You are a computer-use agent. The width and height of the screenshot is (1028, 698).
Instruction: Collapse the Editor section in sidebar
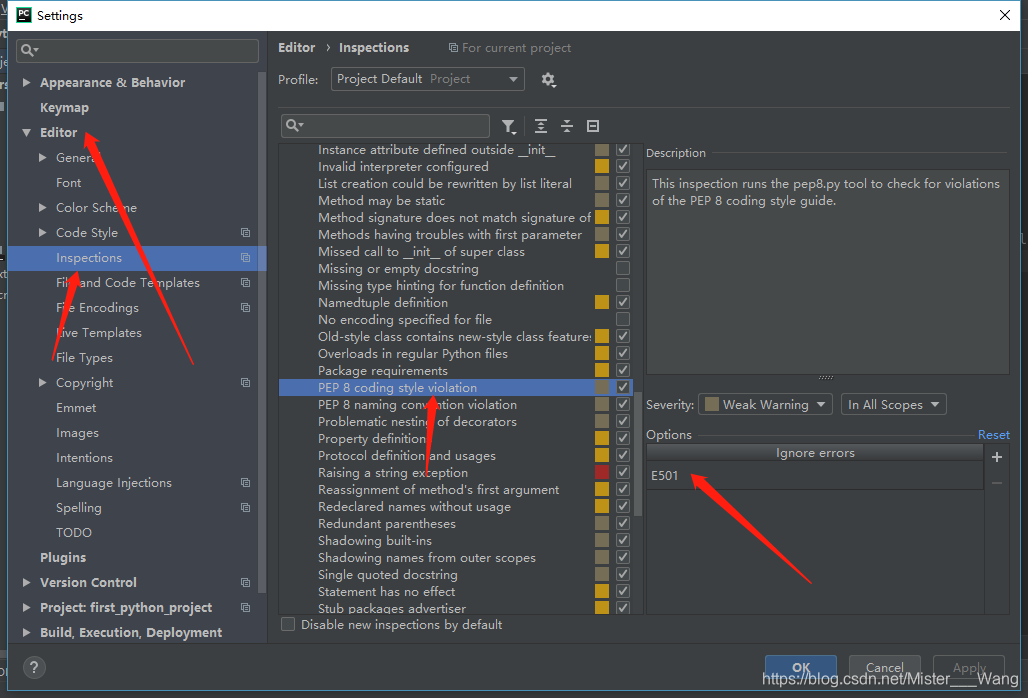27,132
